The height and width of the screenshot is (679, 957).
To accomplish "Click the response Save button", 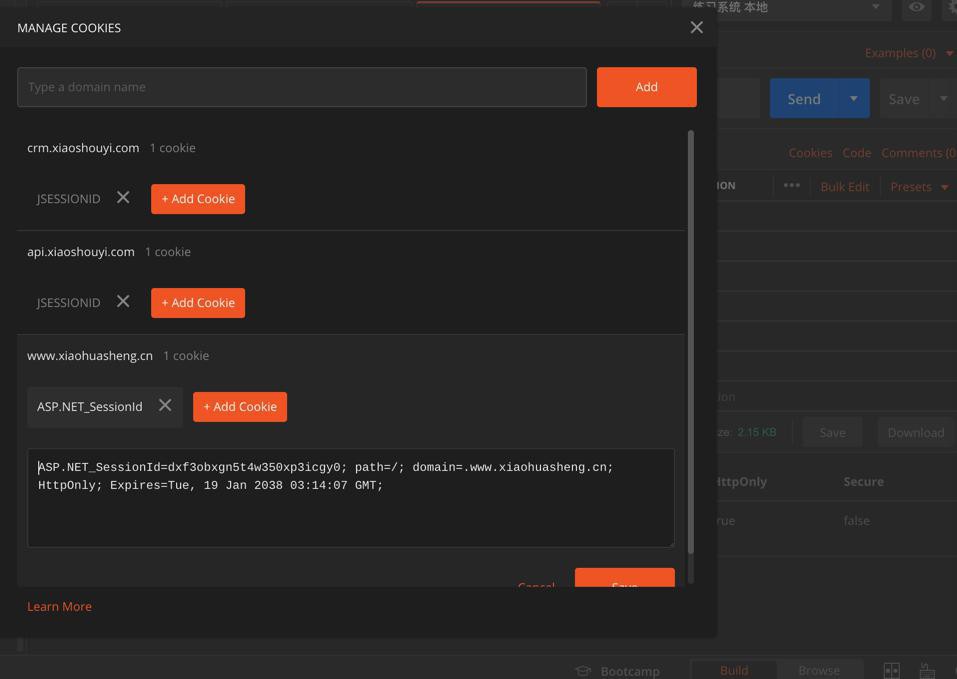I will 832,433.
